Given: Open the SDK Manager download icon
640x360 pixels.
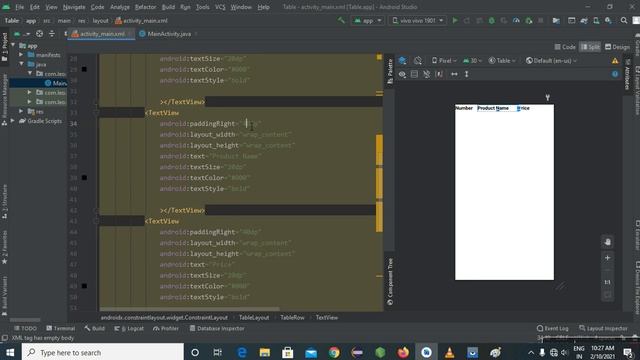Looking at the screenshot, I should [608, 20].
